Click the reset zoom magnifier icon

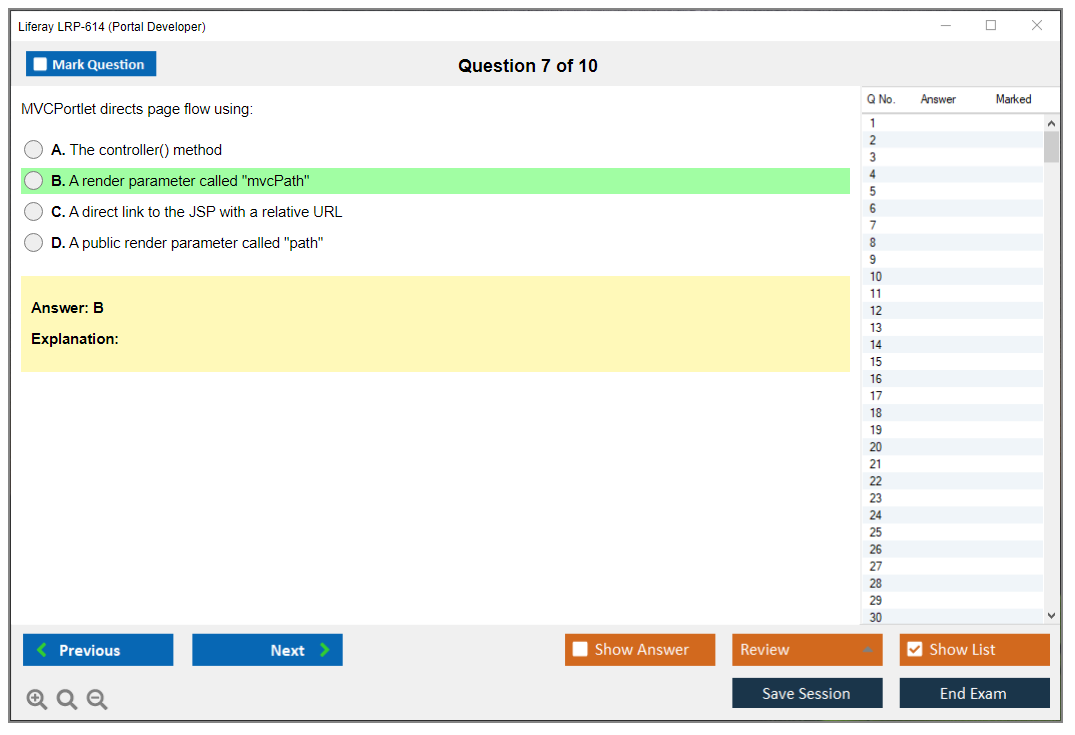tap(67, 700)
